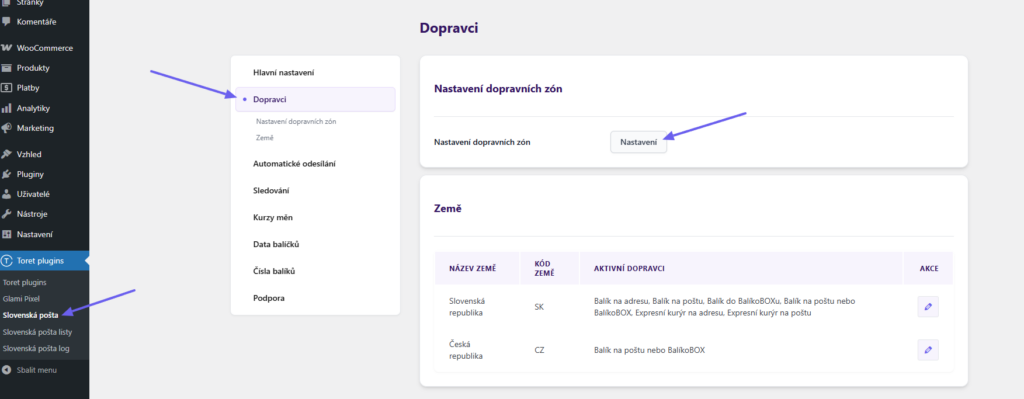The image size is (1024, 399).
Task: Open WooCommerce menu
Action: pos(44,48)
